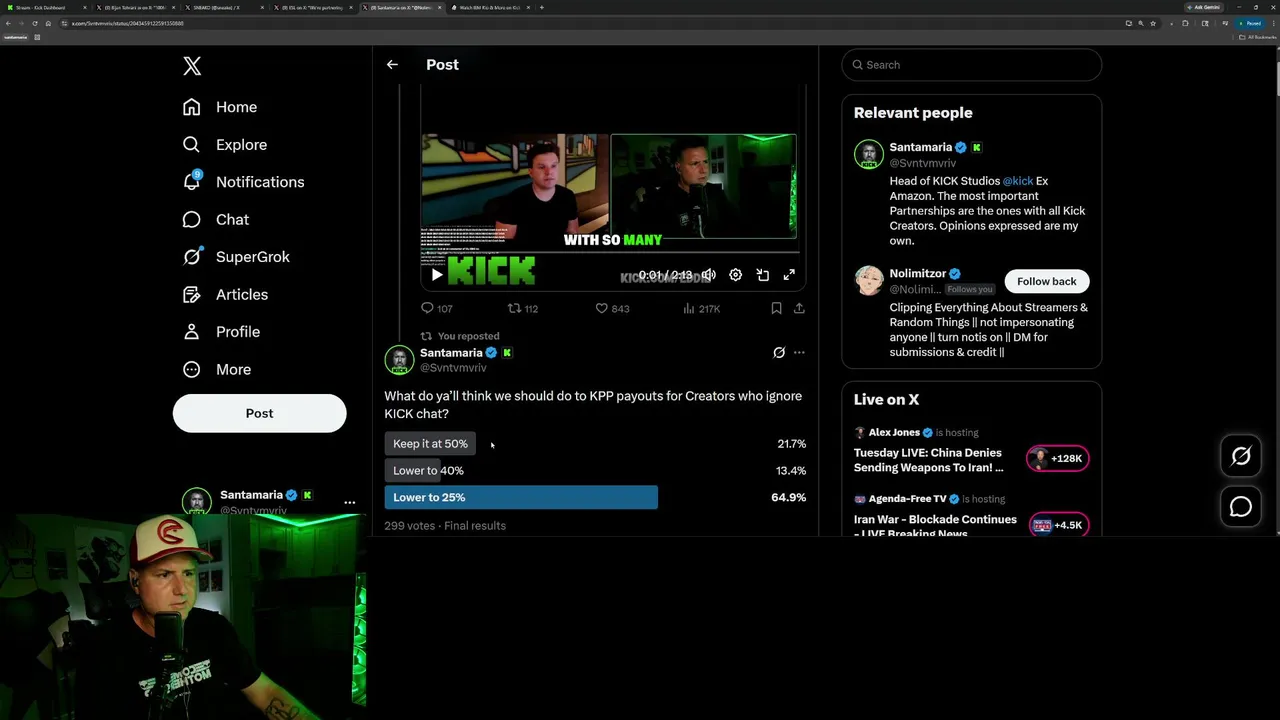
Task: Click the browser address bar URL
Action: pyautogui.click(x=127, y=23)
